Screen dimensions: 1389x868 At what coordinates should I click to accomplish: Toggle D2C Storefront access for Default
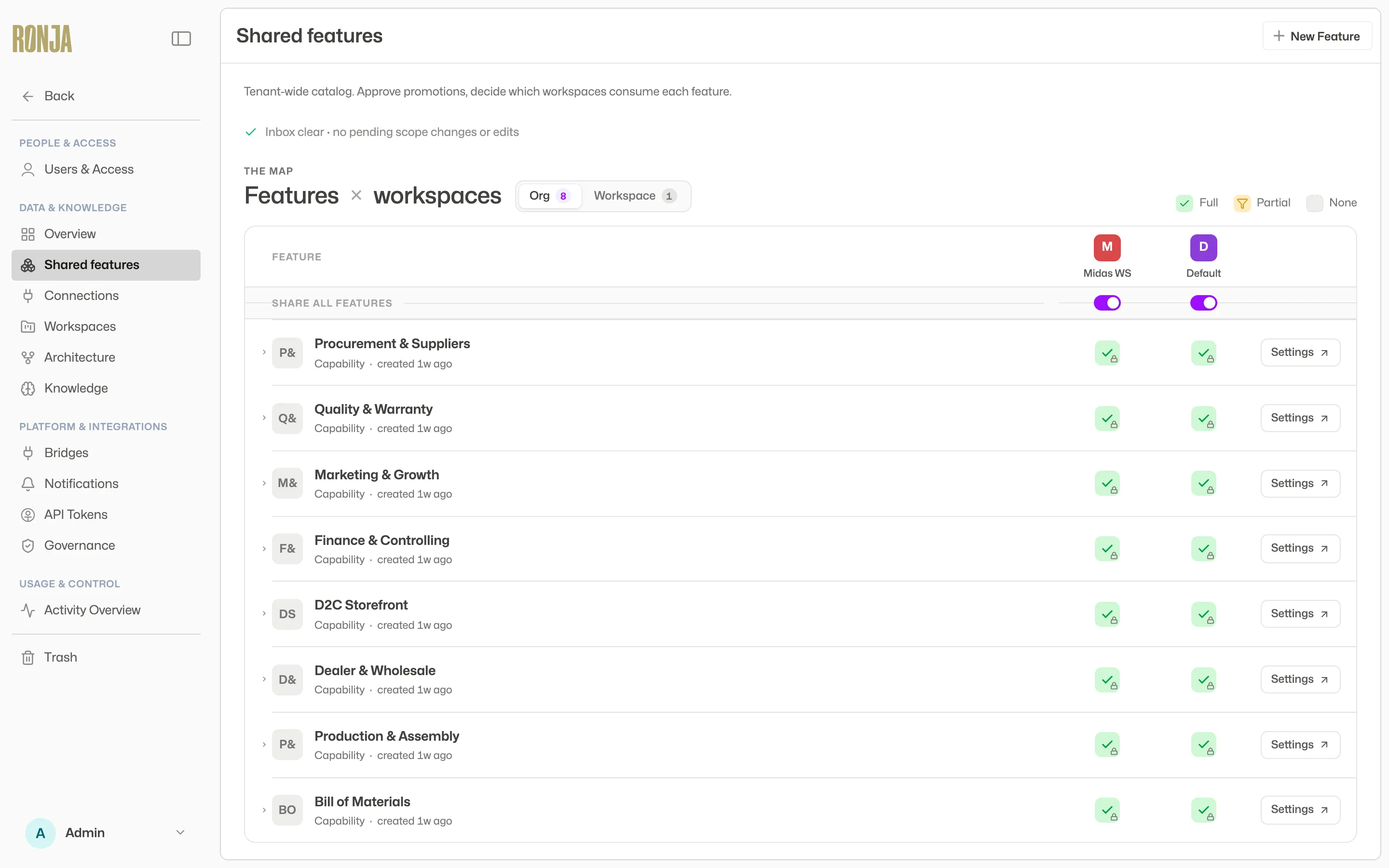pos(1204,614)
